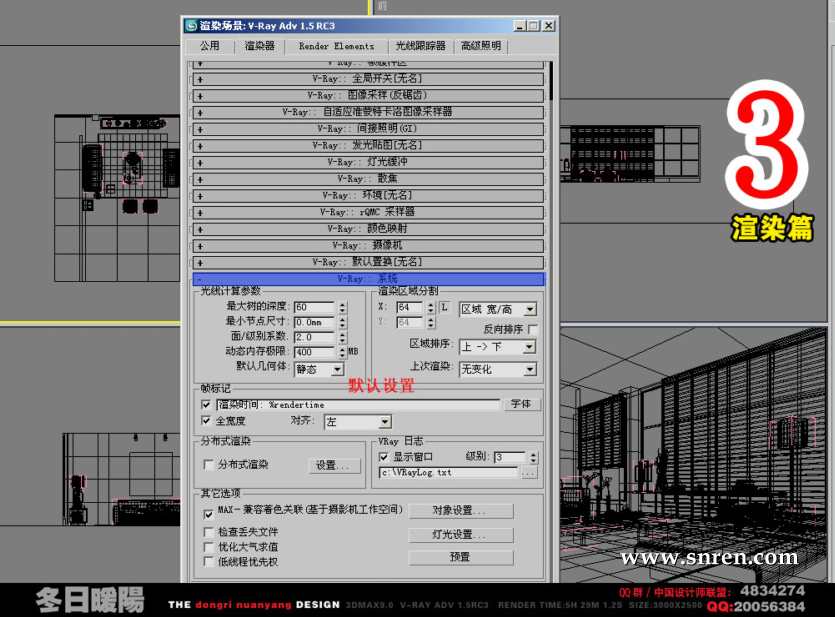Screen dimensions: 835x617
Task: Click the VRayLog.txt path field
Action: click(448, 473)
